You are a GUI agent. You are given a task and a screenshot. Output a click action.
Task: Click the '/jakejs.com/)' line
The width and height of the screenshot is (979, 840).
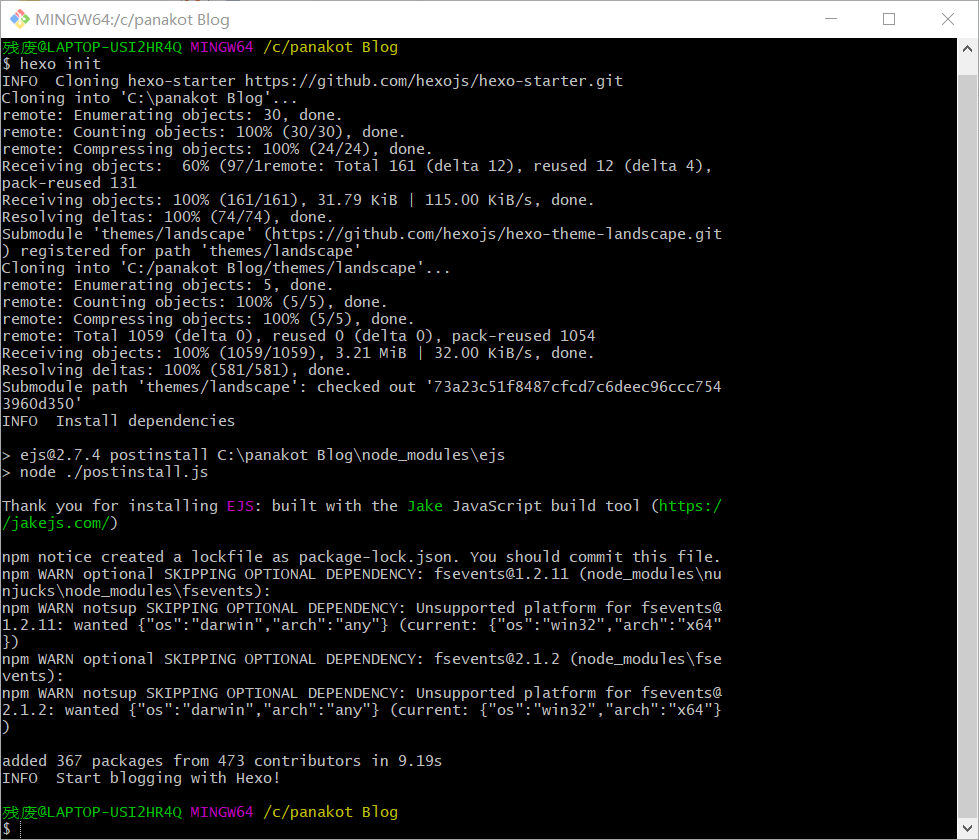pyautogui.click(x=60, y=523)
